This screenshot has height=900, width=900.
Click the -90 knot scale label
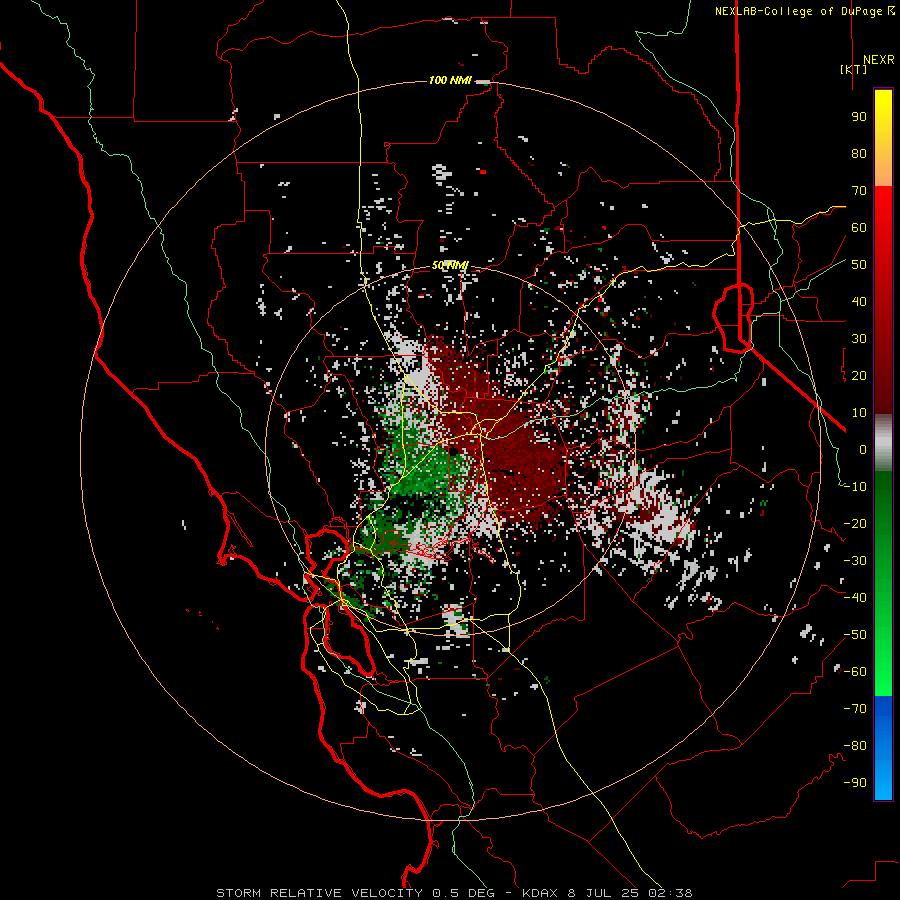pos(855,783)
